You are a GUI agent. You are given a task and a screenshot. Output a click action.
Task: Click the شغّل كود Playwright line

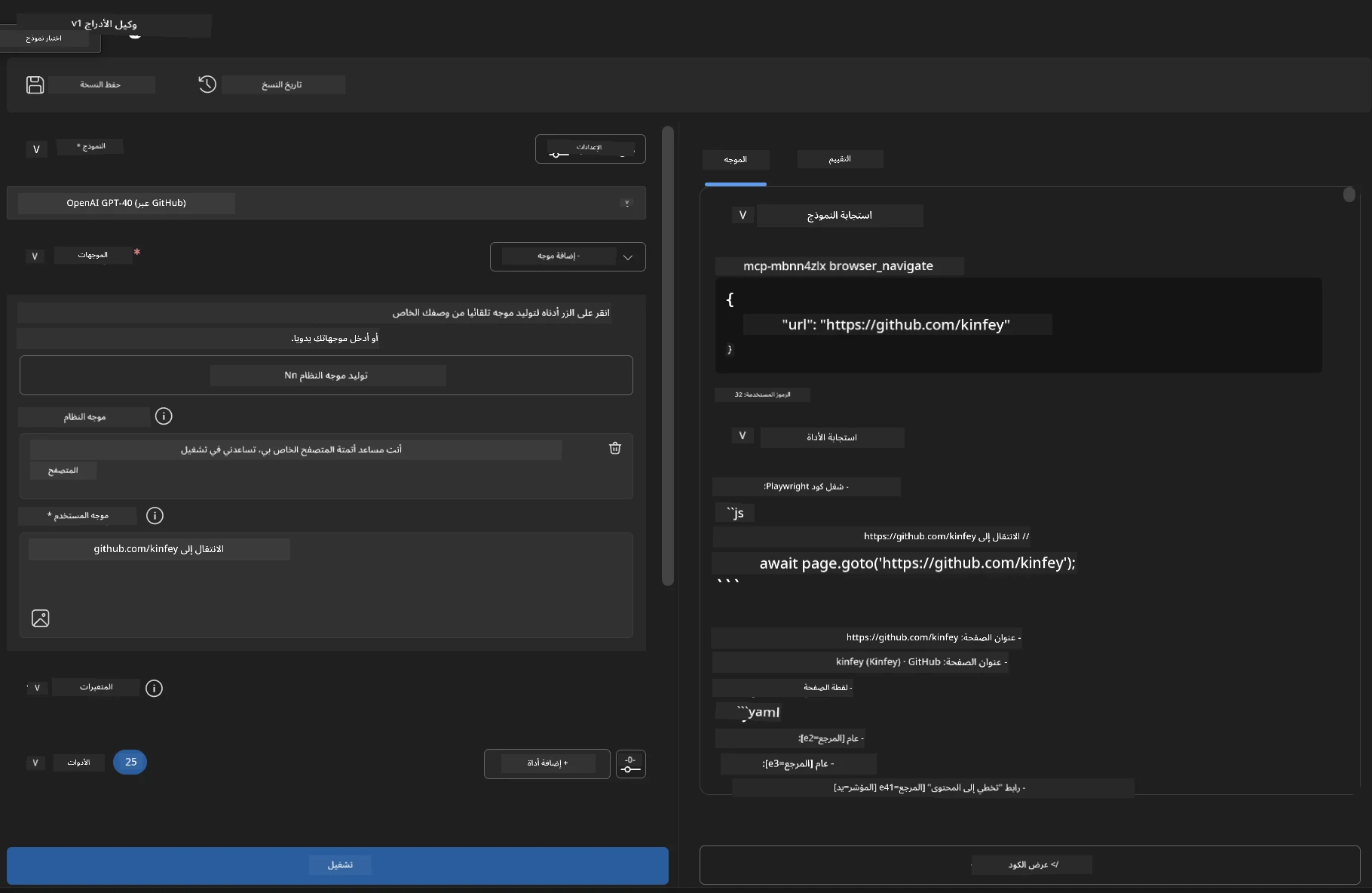click(x=806, y=486)
